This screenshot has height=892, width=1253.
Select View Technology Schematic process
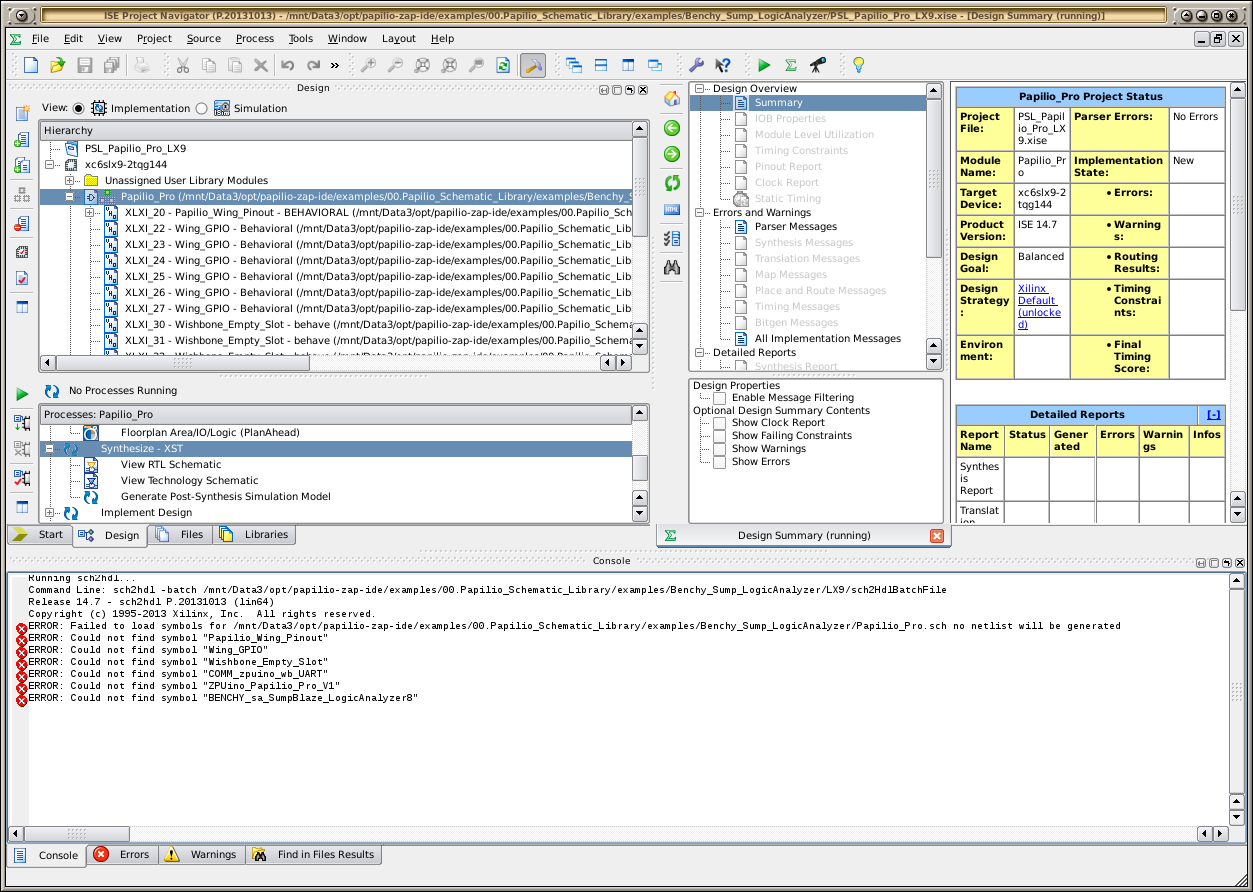(x=189, y=480)
